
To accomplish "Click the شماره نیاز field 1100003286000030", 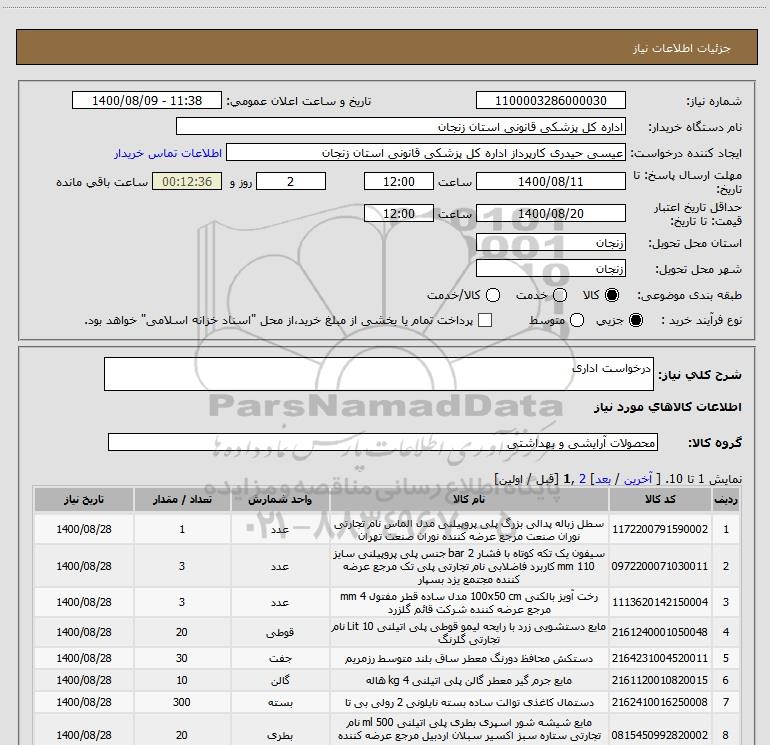I will tap(550, 100).
